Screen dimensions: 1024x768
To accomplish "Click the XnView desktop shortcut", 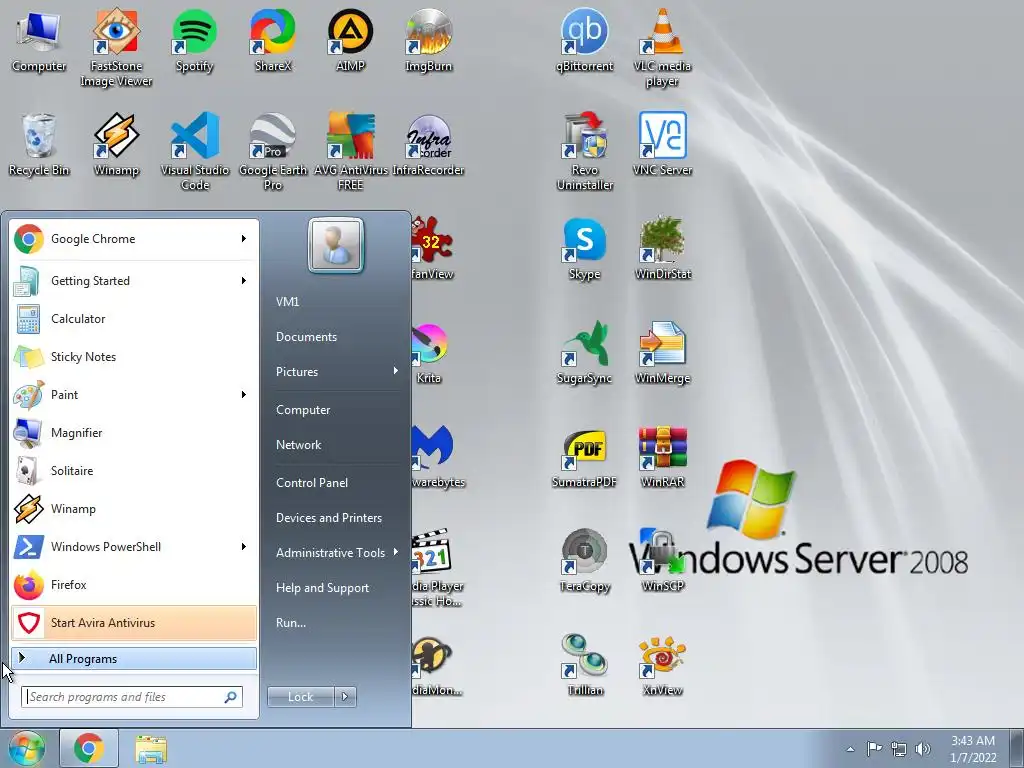I will 662,665.
